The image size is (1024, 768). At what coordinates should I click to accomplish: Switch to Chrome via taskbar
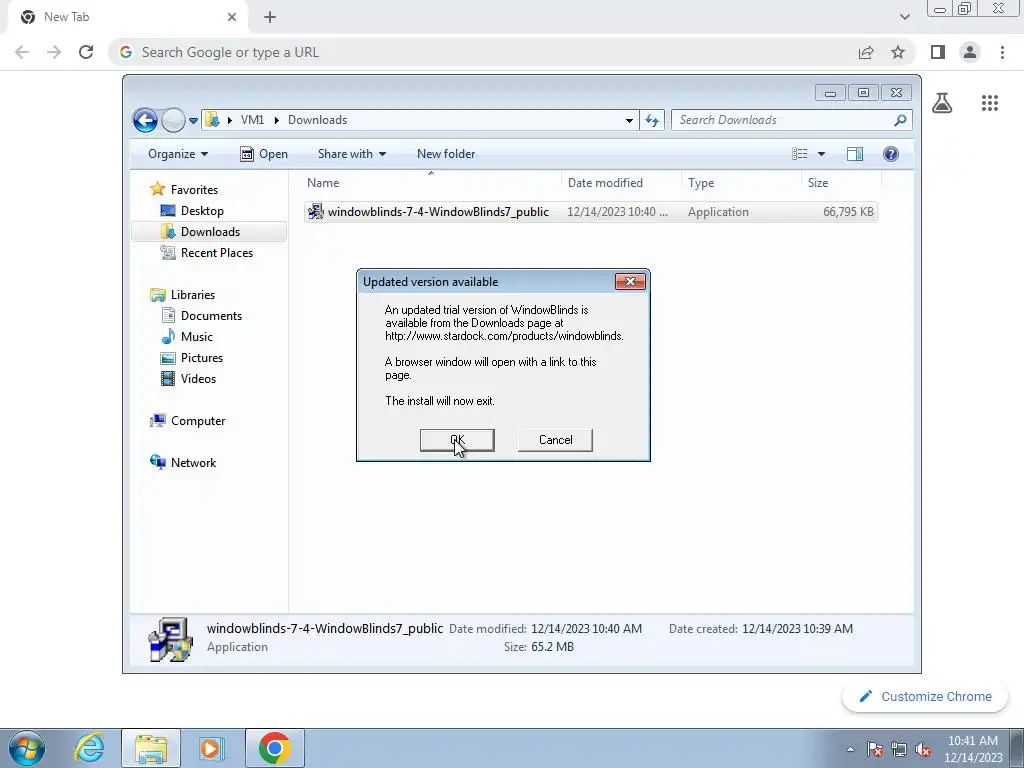(274, 748)
